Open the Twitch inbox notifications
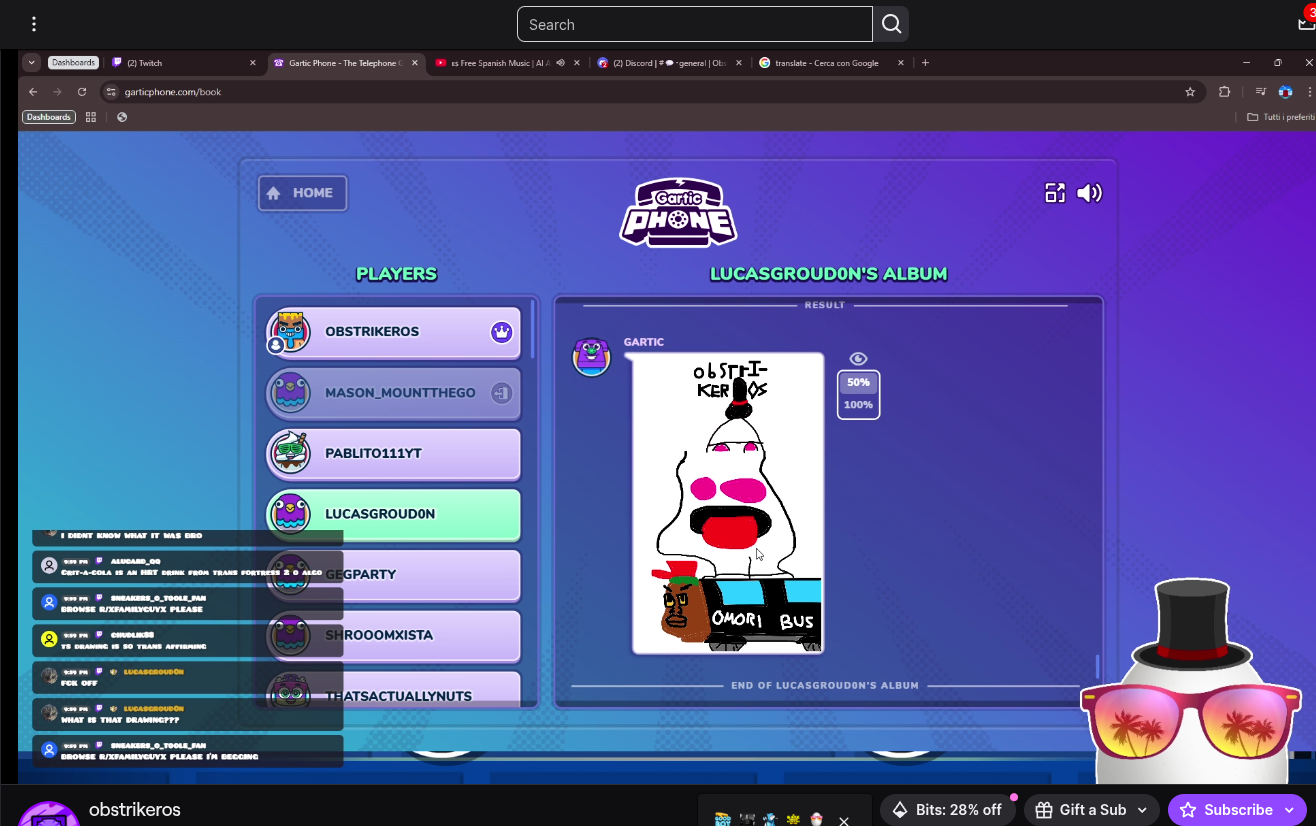This screenshot has height=826, width=1316. click(1305, 24)
